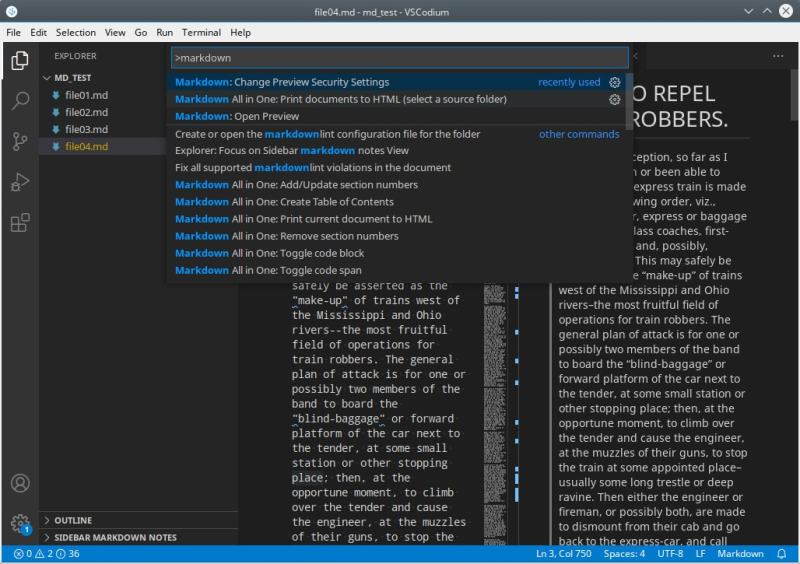Open the Terminal menu

click(x=201, y=32)
